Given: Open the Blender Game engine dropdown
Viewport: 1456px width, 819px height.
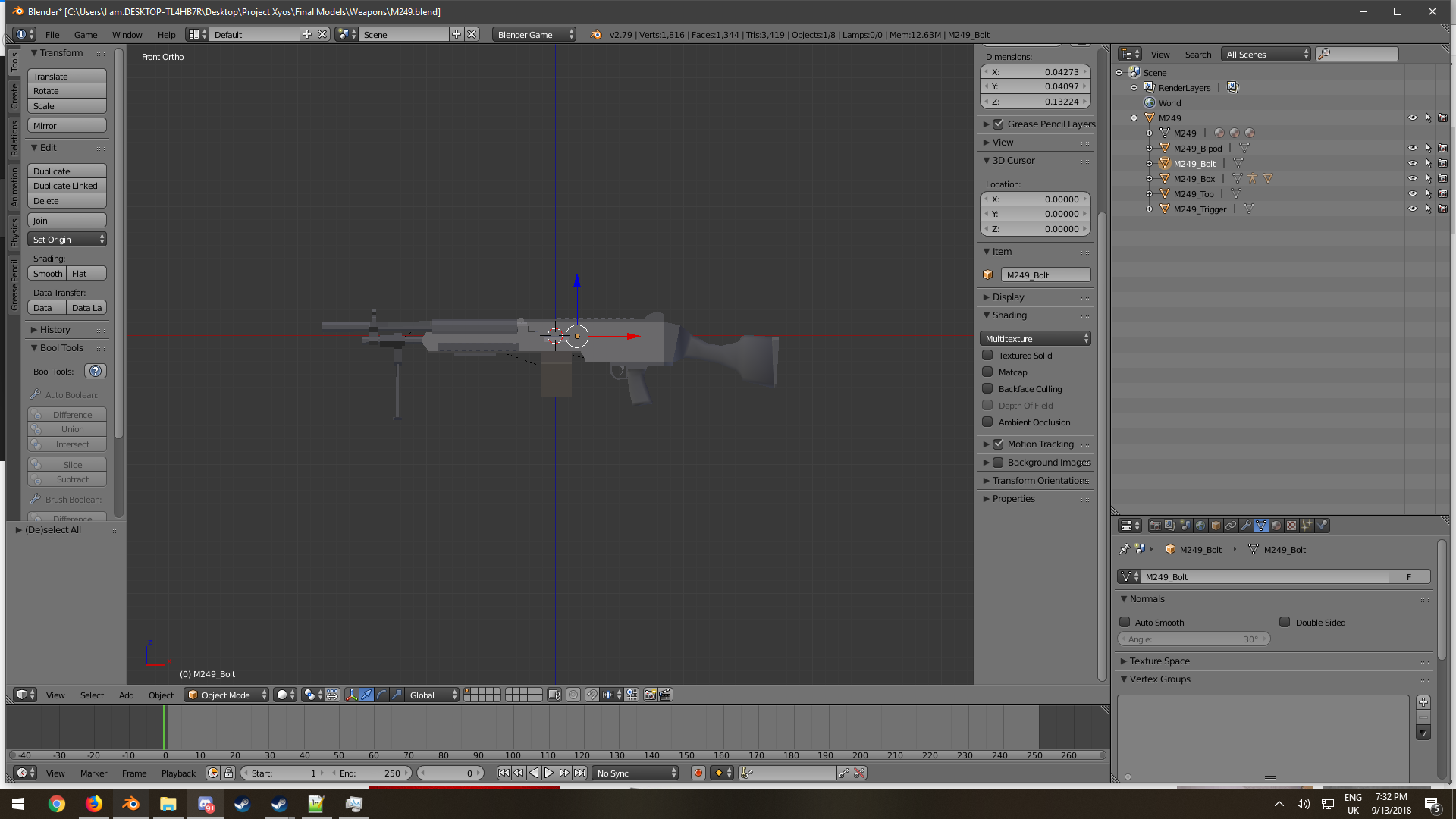Looking at the screenshot, I should click(534, 34).
